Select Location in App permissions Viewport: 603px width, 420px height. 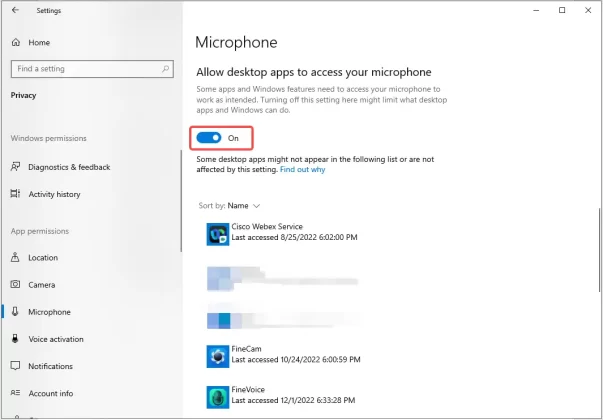(x=43, y=258)
